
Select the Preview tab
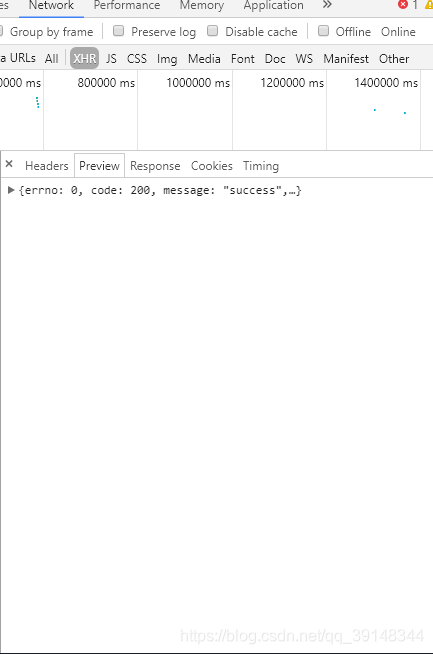[x=99, y=166]
